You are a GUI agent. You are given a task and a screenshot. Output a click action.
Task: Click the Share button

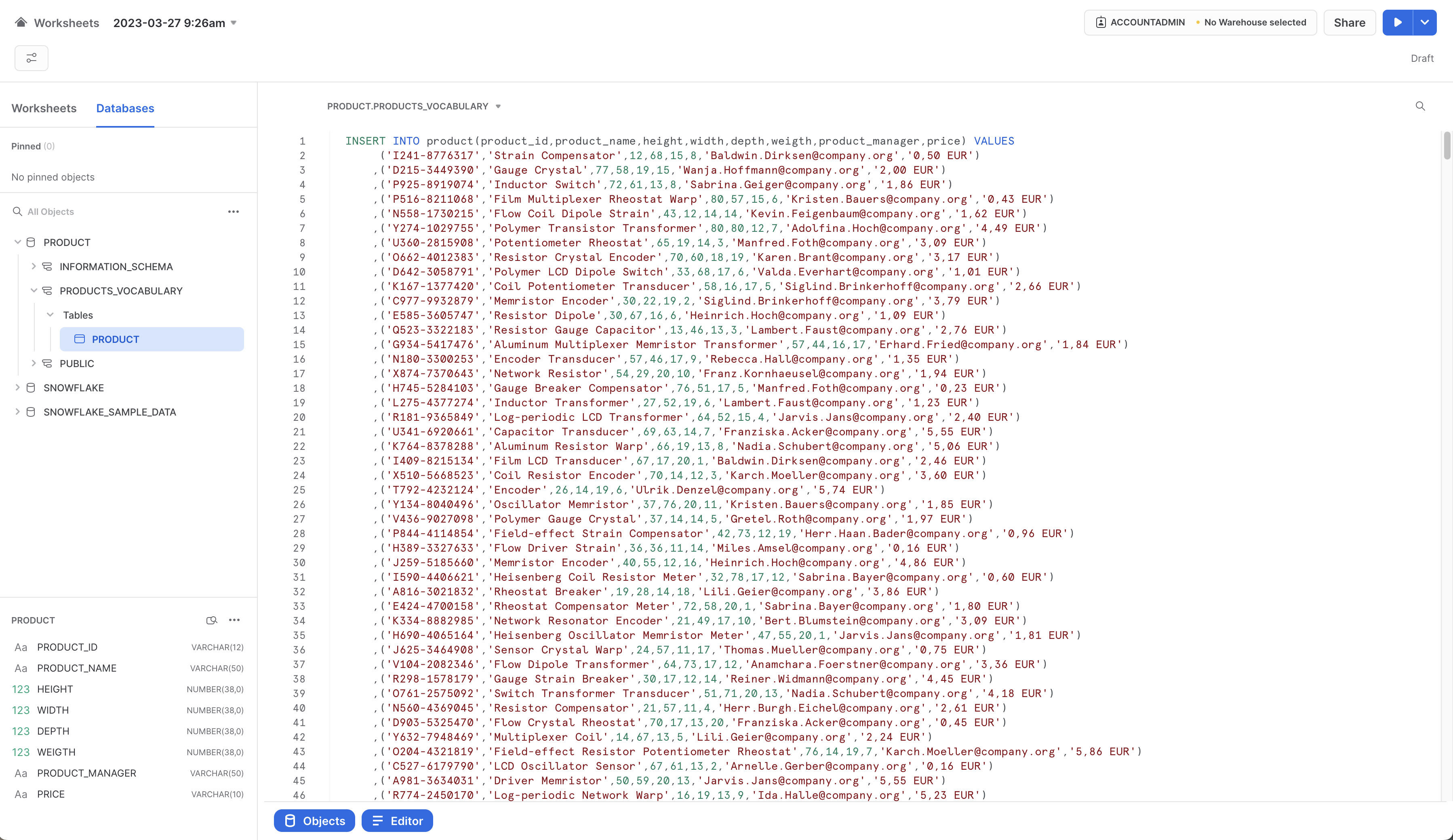(1349, 23)
